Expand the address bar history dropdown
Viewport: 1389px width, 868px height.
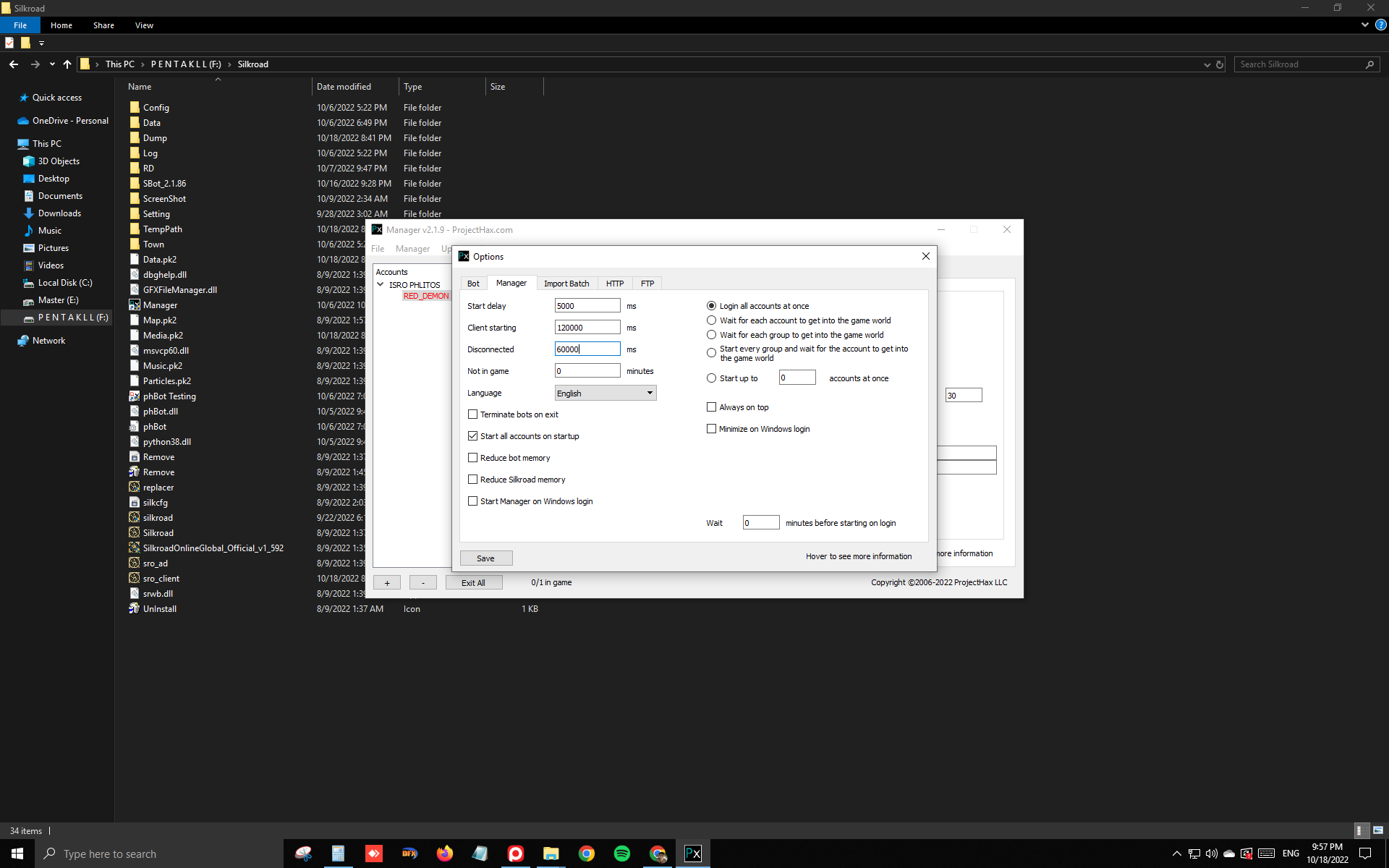[x=1207, y=64]
